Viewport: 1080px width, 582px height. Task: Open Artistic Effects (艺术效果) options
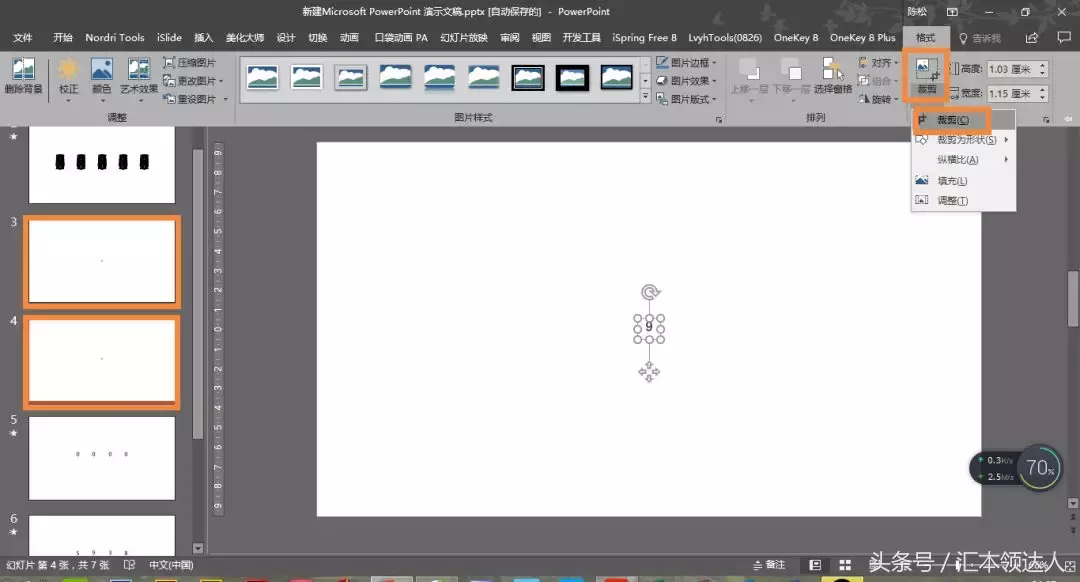pos(139,75)
